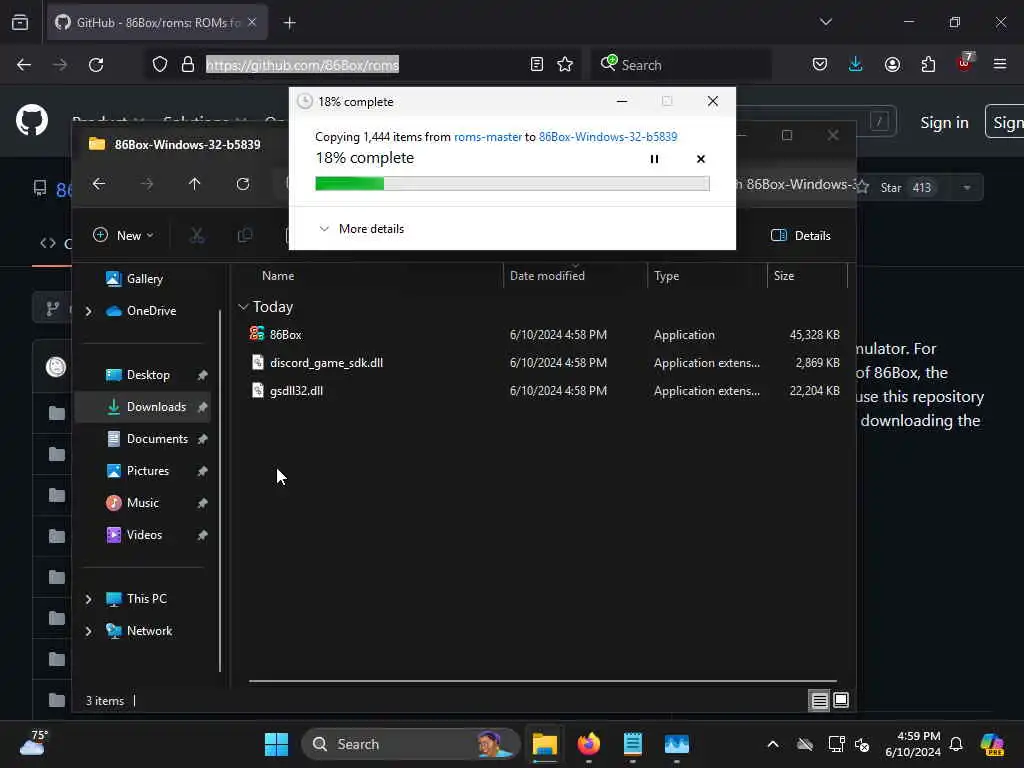
Task: Open a new Firefox tab
Action: click(x=290, y=23)
